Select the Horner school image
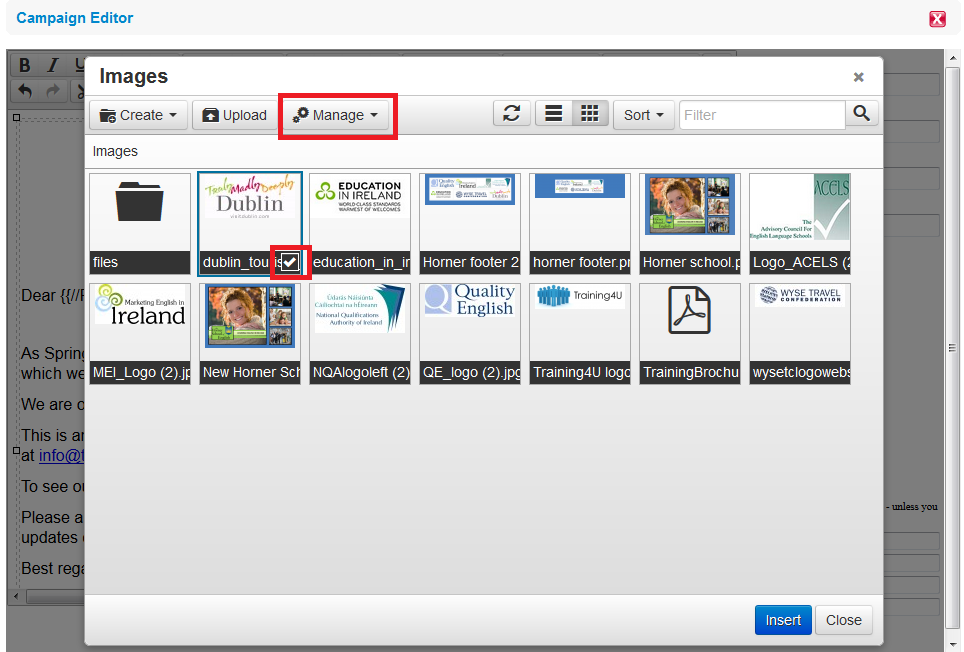Image resolution: width=964 pixels, height=652 pixels. (x=690, y=224)
